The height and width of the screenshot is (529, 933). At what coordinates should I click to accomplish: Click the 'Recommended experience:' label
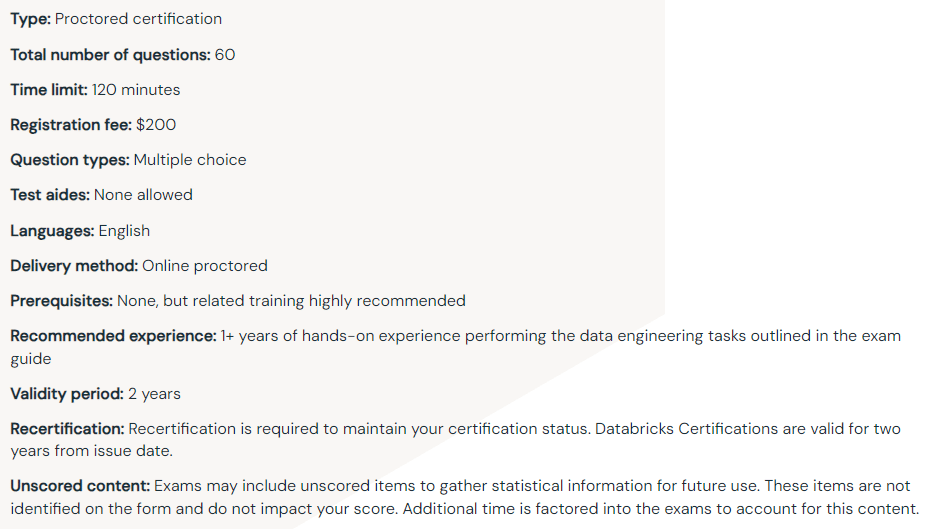[x=113, y=336]
